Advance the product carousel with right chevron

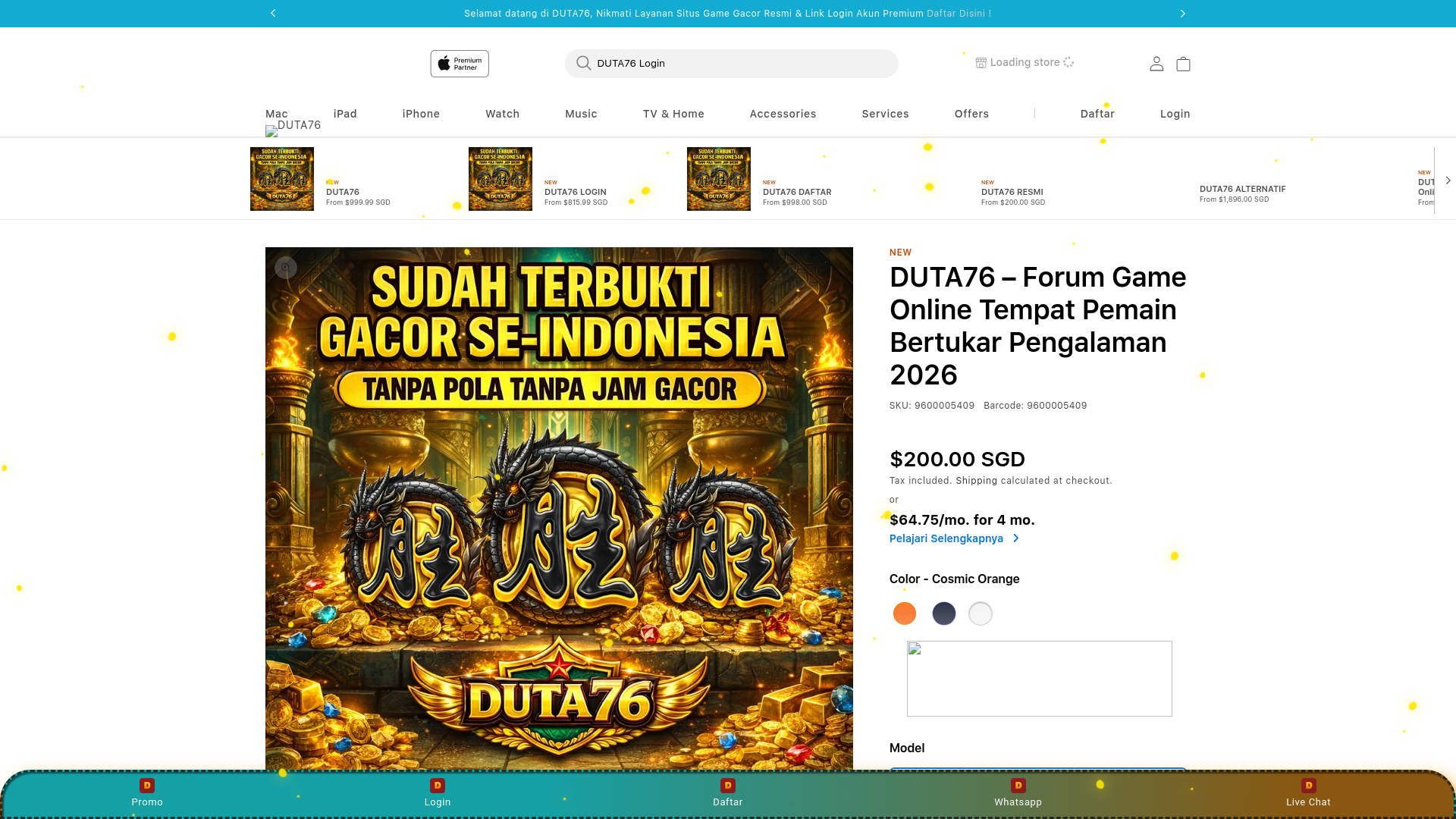click(x=1448, y=180)
